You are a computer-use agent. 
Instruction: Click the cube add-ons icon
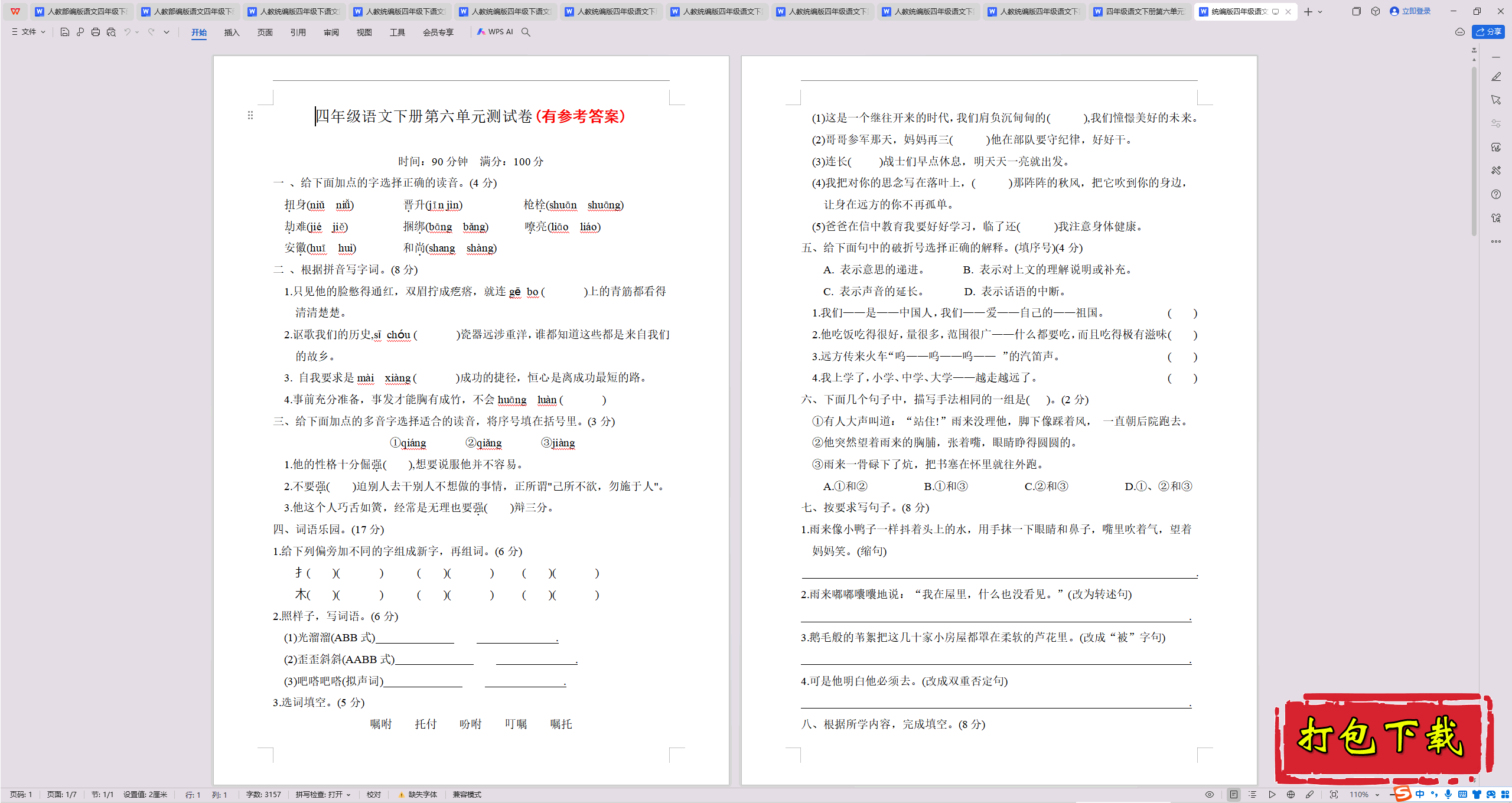click(x=1376, y=11)
